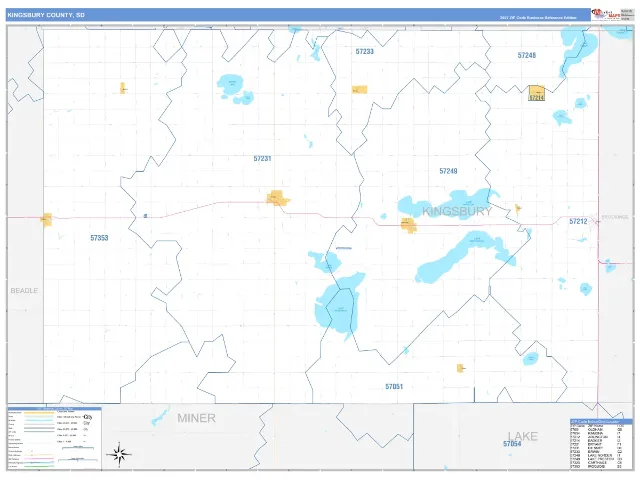
Task: Click the yellow city area on Beadle border
Action: click(x=47, y=220)
